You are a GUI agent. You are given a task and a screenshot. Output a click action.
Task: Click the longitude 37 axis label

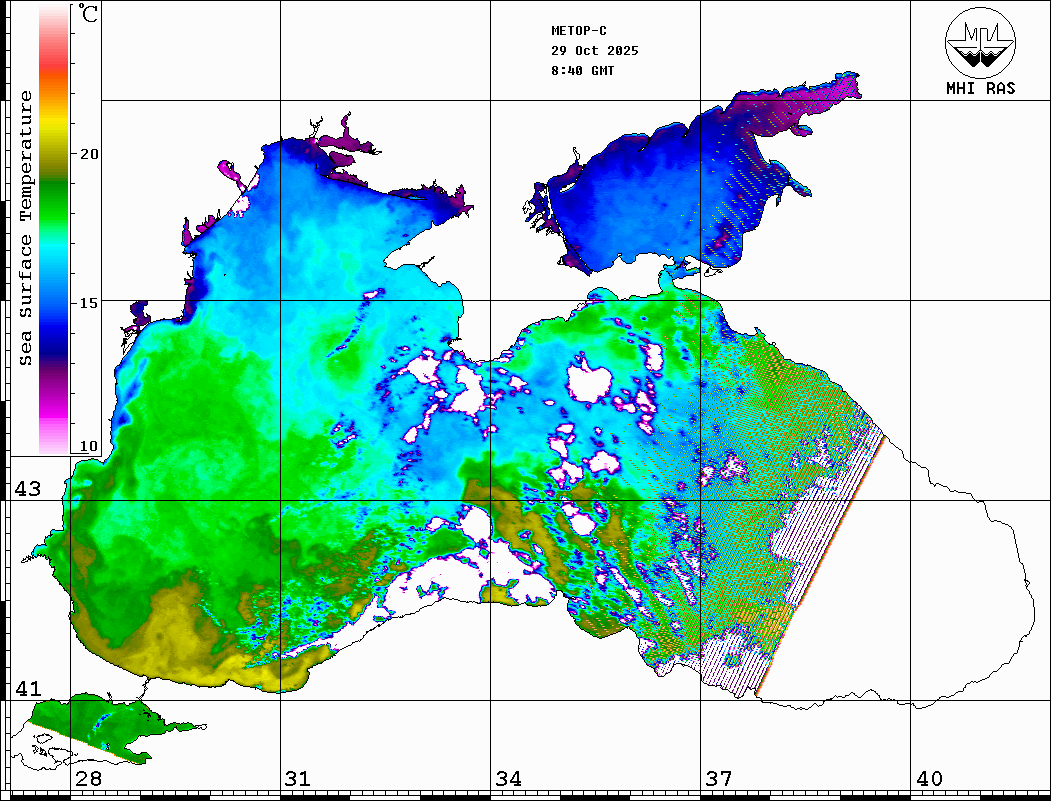[x=718, y=779]
